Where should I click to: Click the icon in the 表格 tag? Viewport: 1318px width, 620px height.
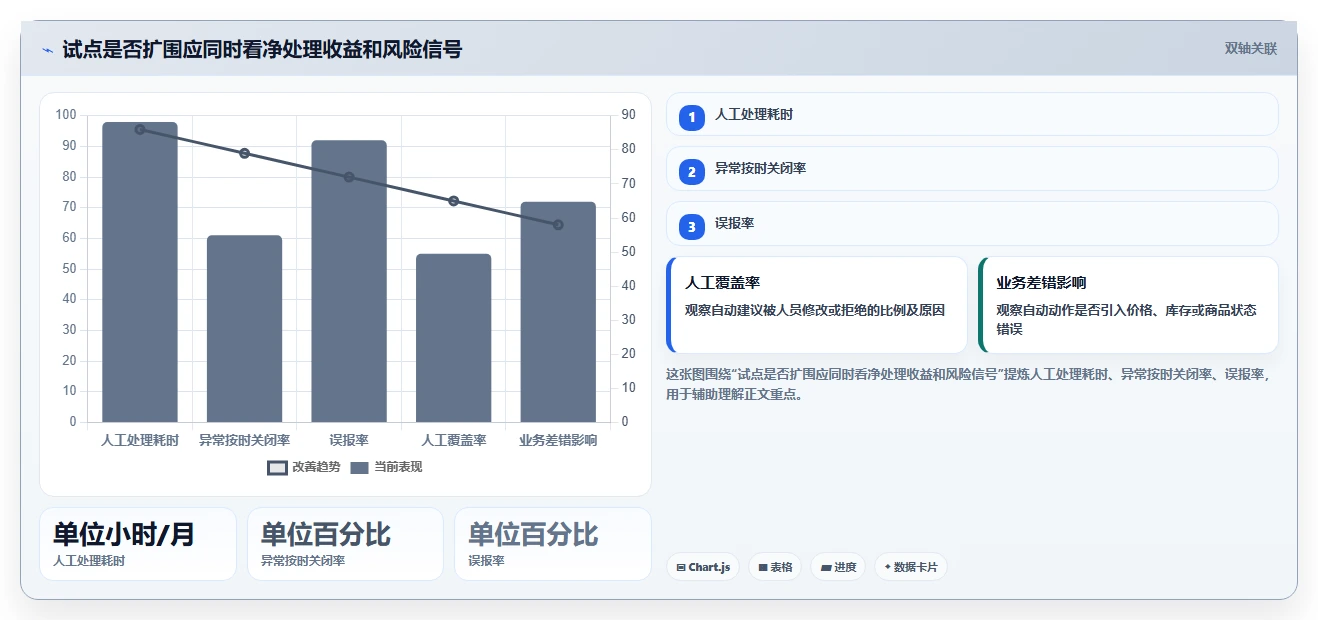click(763, 567)
